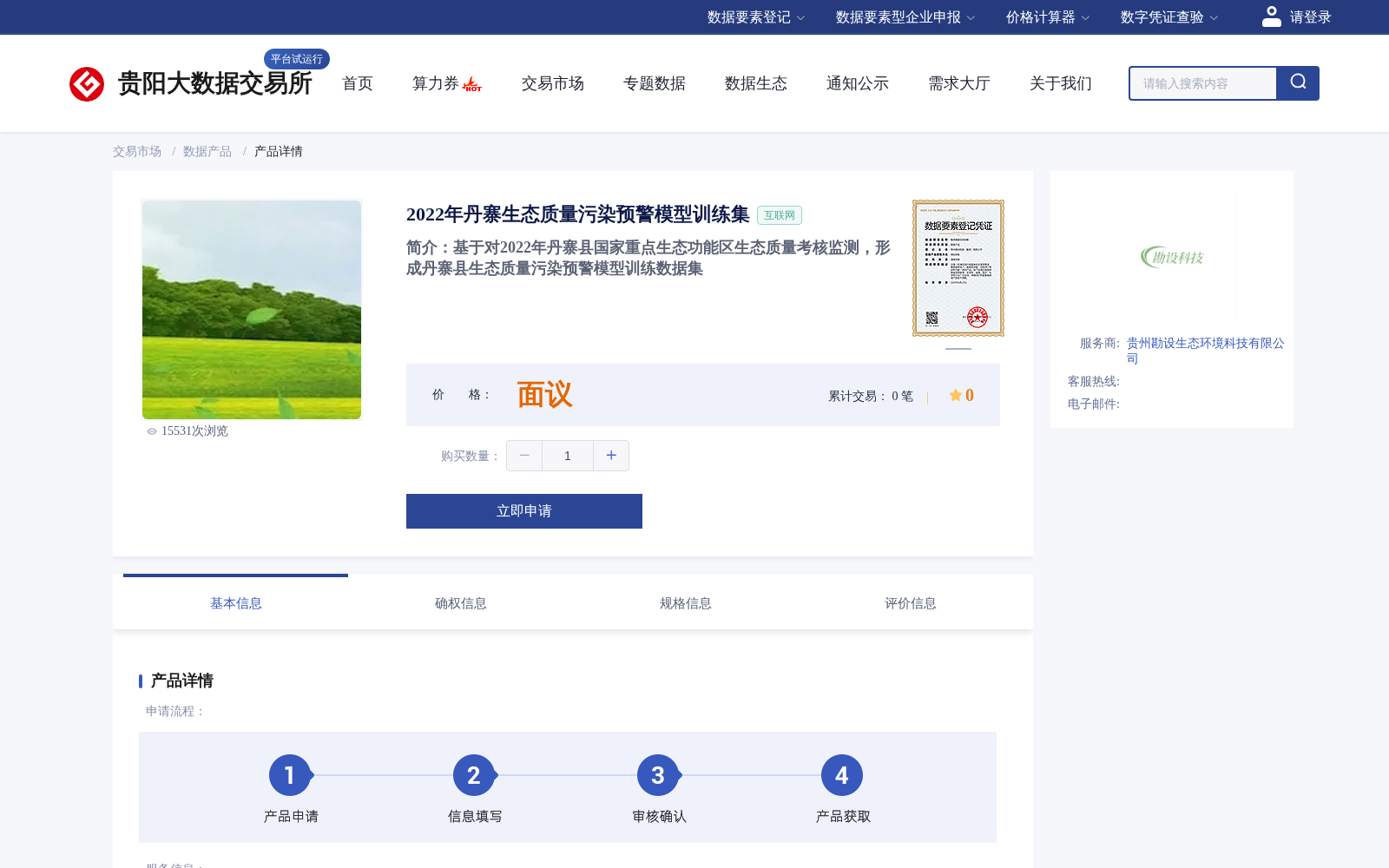Click the 产品详情 section heading
This screenshot has height=868, width=1389.
pos(181,681)
